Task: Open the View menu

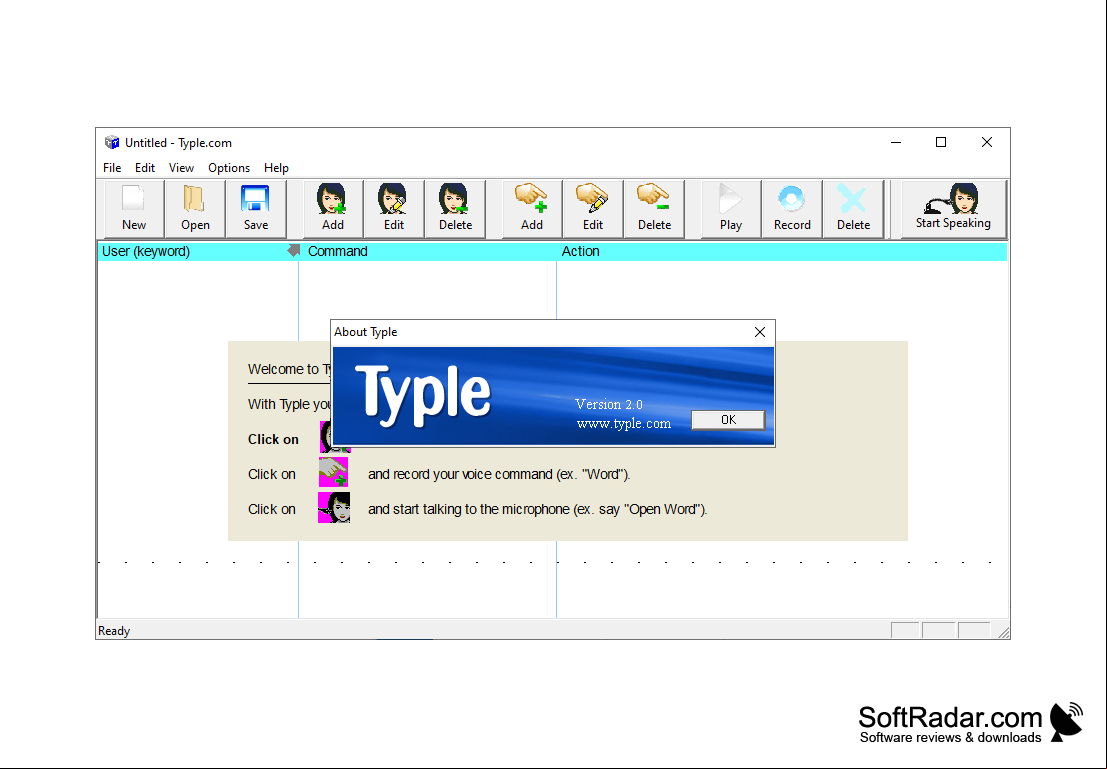Action: [181, 168]
